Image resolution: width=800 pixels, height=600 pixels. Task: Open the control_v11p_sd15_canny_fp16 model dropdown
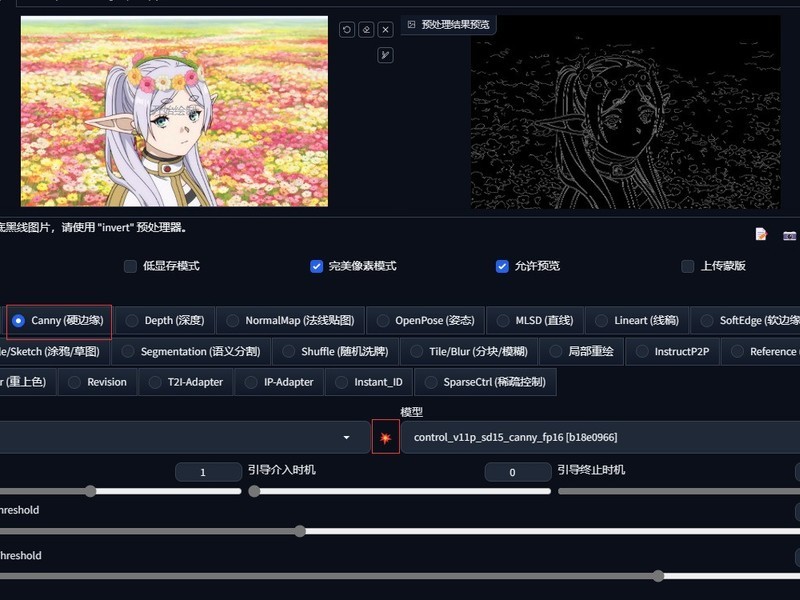click(x=601, y=437)
